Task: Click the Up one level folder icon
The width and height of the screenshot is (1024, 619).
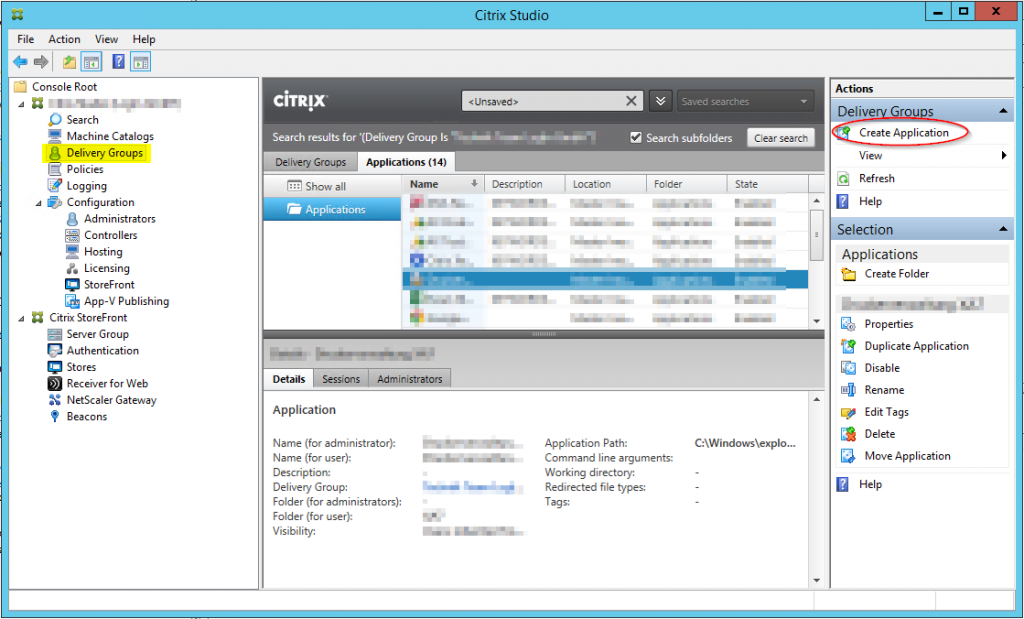Action: pos(69,62)
